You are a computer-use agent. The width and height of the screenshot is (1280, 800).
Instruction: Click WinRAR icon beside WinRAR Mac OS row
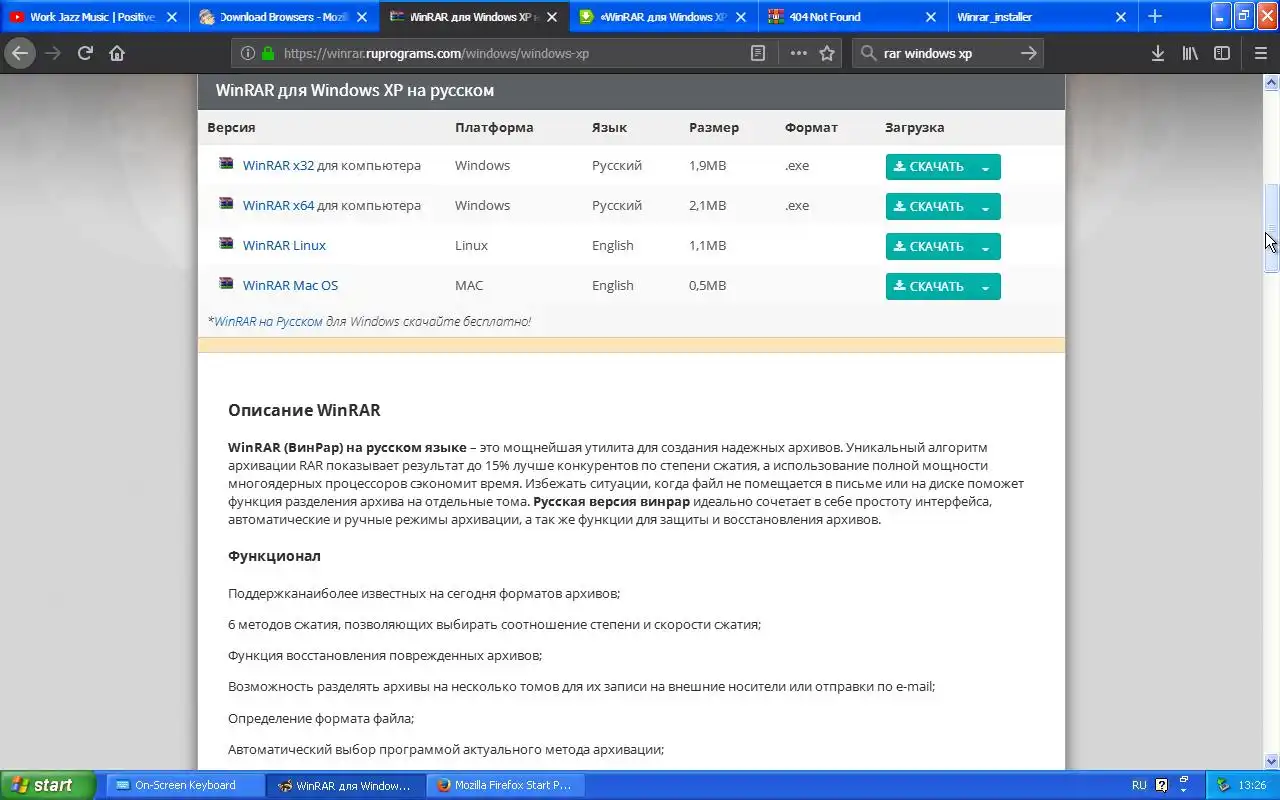(226, 284)
